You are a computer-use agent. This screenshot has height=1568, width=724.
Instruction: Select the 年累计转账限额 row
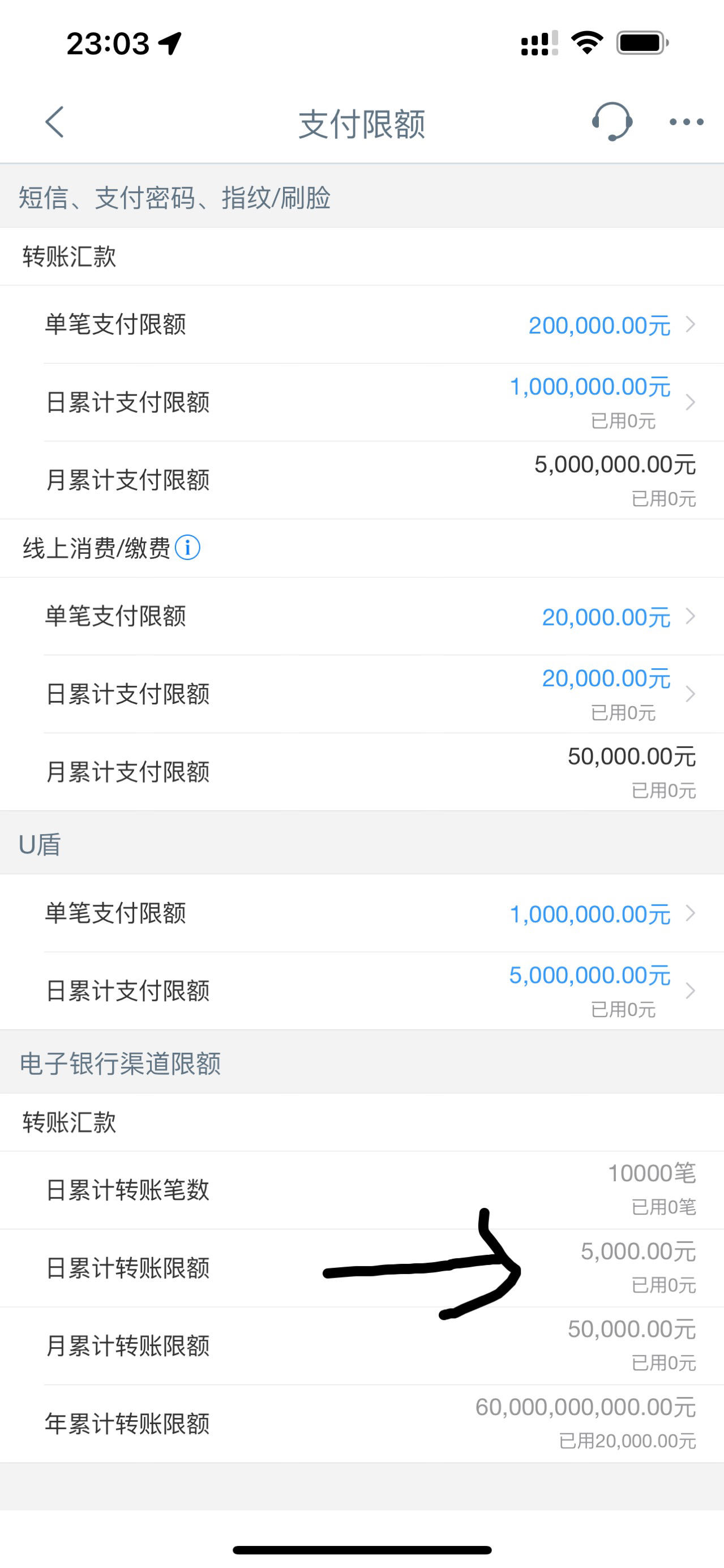pos(362,1424)
